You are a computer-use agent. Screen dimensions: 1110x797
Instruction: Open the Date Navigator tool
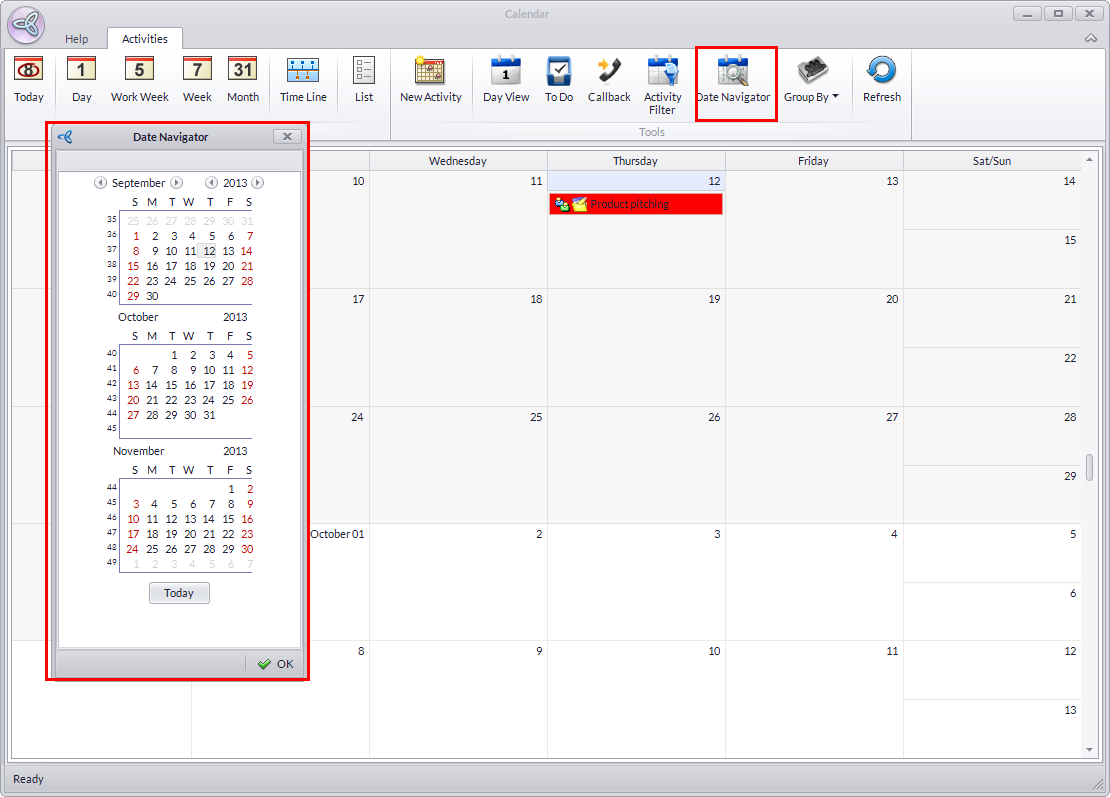pyautogui.click(x=733, y=79)
